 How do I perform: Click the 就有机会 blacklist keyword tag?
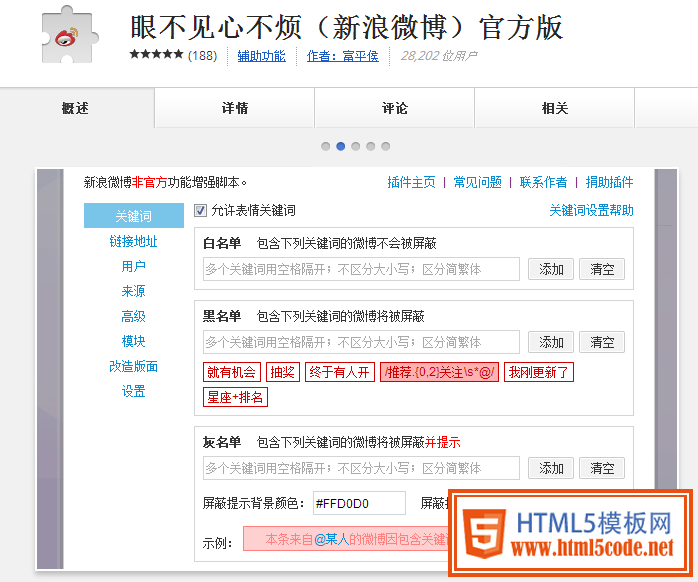[231, 372]
